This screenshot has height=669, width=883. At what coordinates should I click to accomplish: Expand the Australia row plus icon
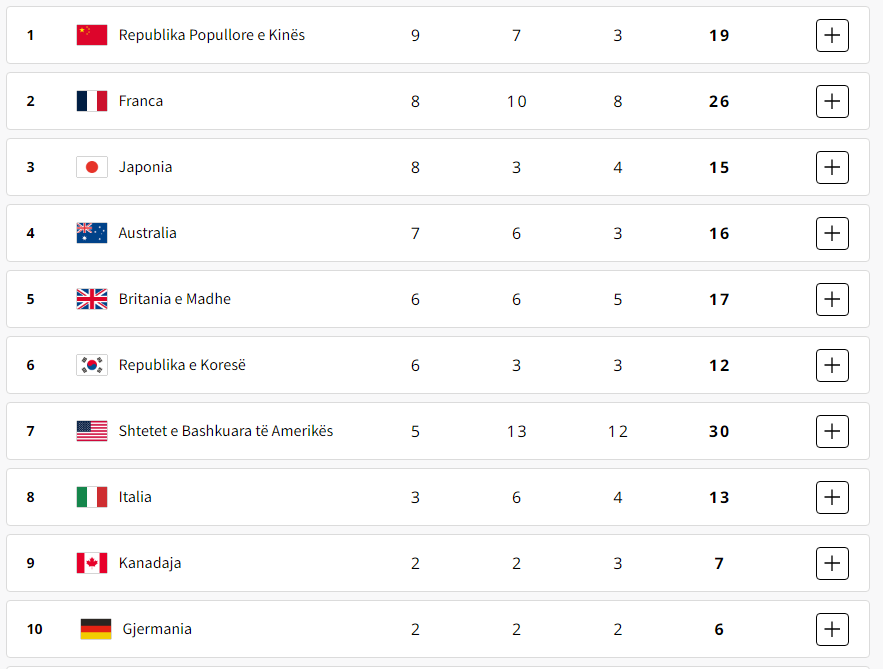tap(832, 233)
